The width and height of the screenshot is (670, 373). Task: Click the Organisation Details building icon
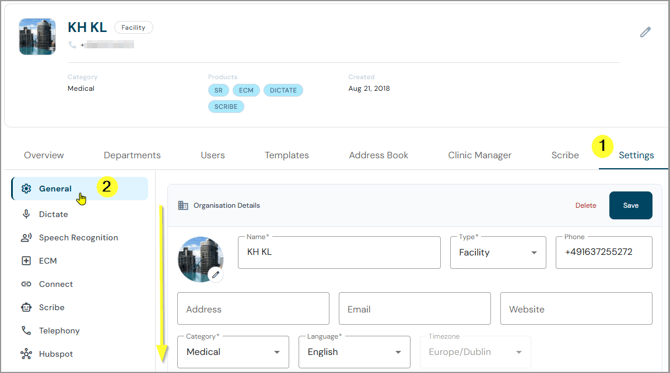click(x=183, y=206)
